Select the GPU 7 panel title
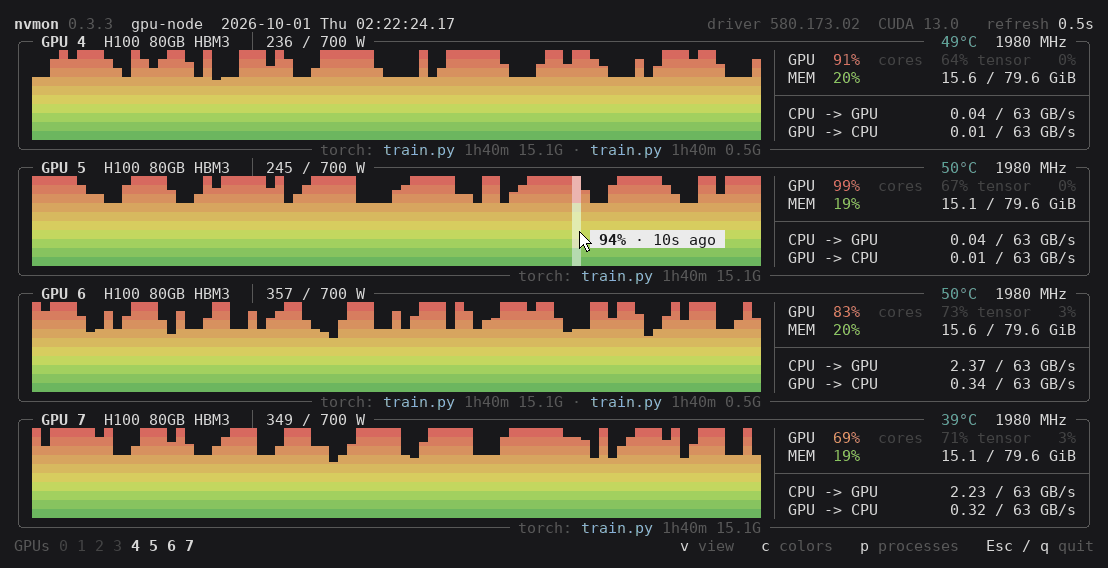Viewport: 1108px width, 568px height. pos(64,419)
